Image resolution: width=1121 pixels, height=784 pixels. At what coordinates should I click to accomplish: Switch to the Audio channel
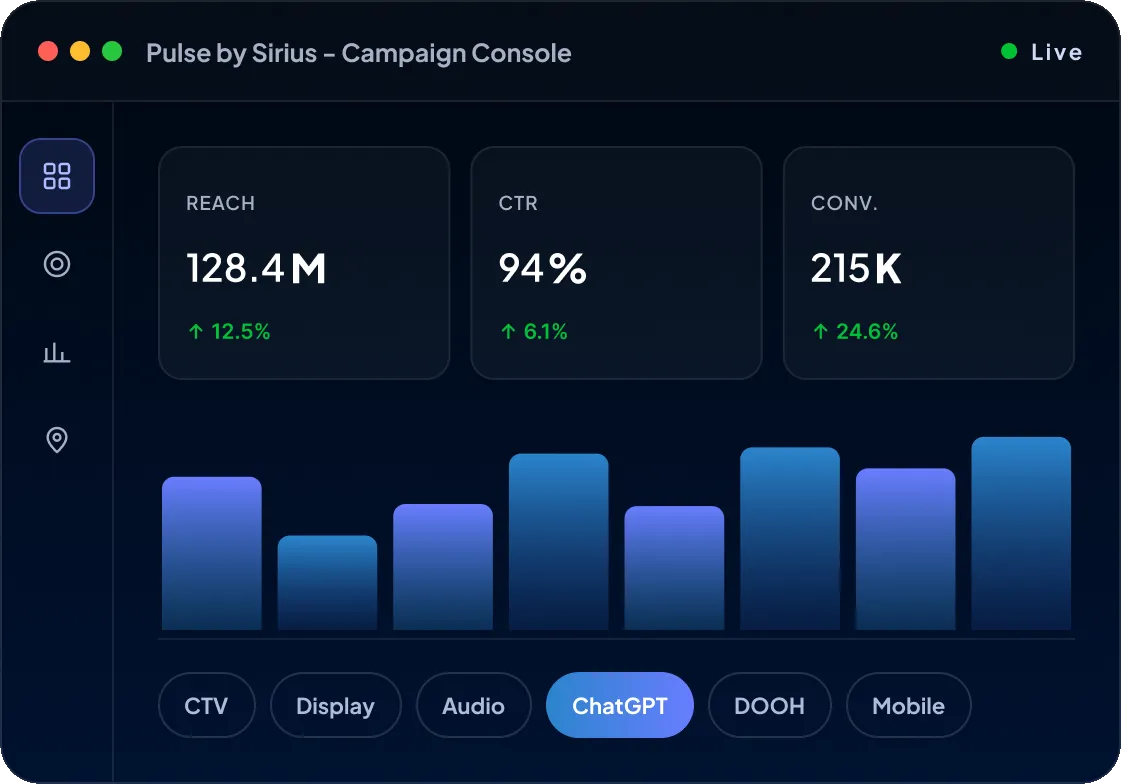(473, 705)
